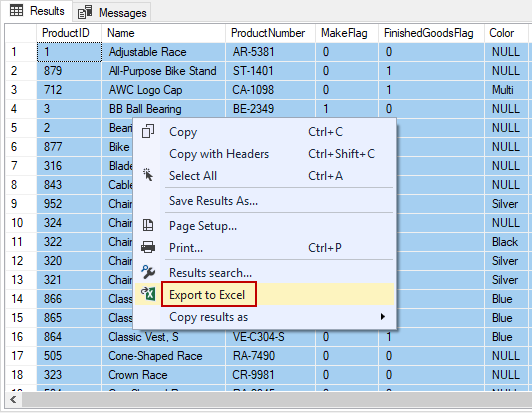Image resolution: width=532 pixels, height=413 pixels.
Task: Click the 'Multi' color cell
Action: click(507, 90)
